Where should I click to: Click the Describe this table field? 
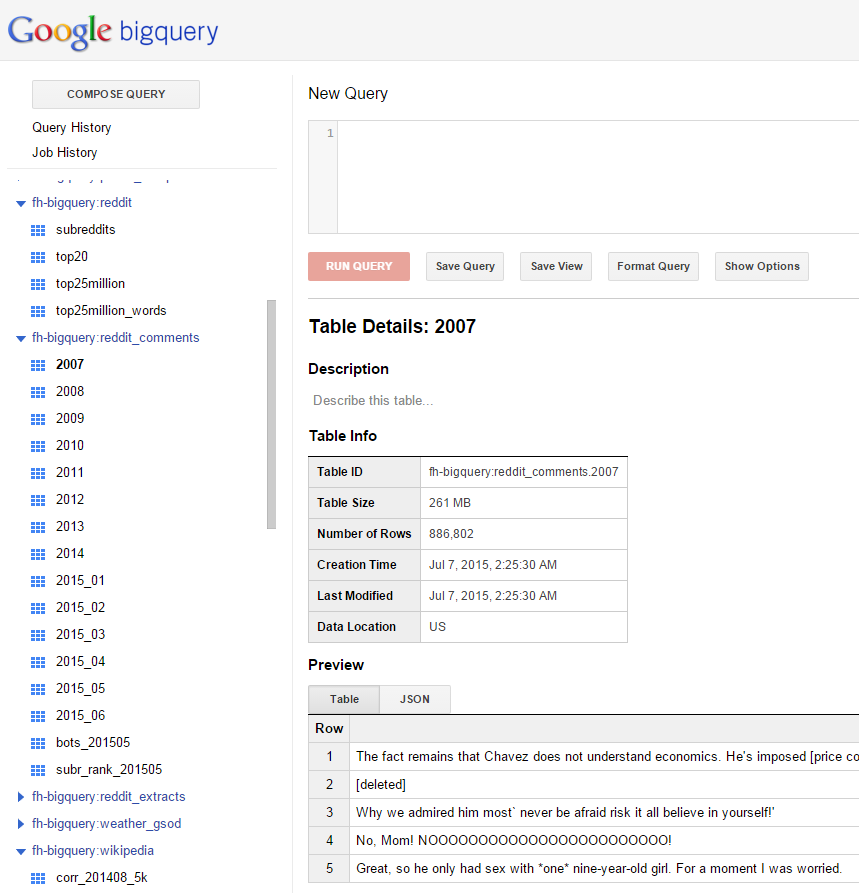pyautogui.click(x=373, y=401)
